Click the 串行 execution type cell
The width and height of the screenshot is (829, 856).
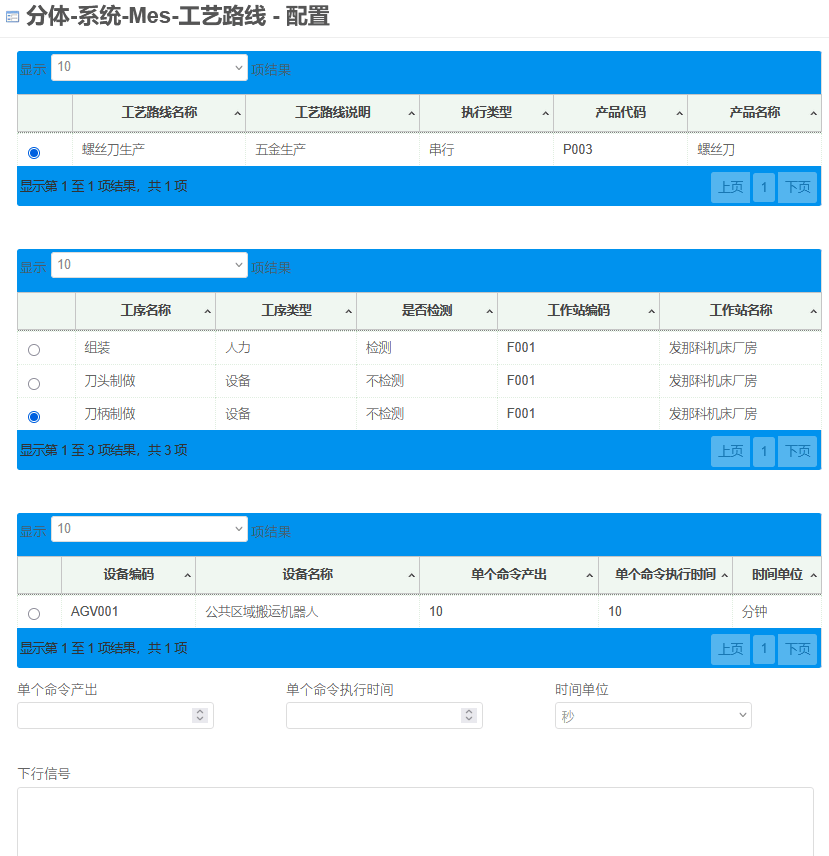tap(486, 150)
